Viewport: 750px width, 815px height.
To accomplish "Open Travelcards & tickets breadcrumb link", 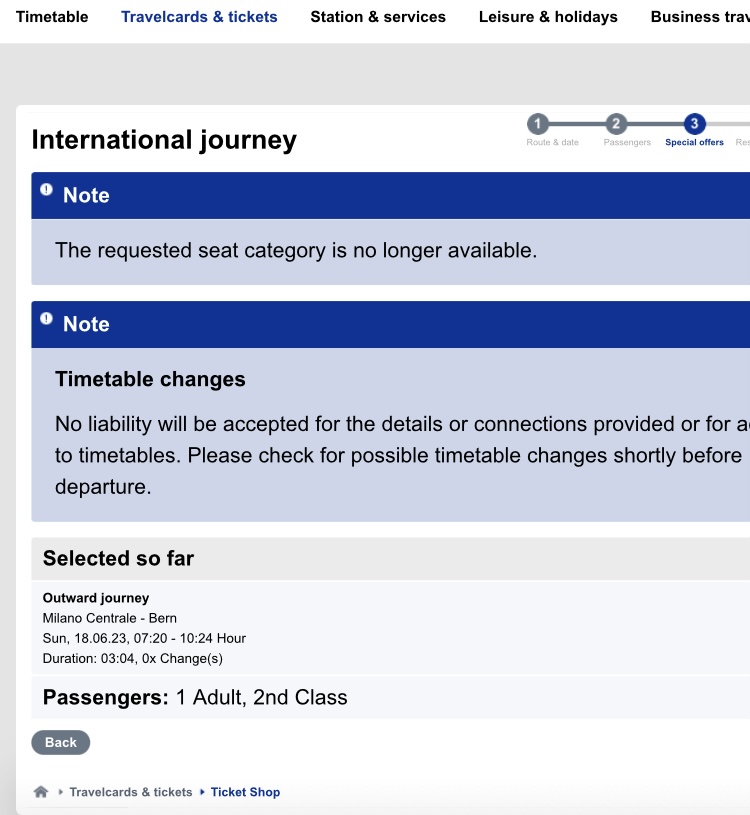I will pos(131,792).
